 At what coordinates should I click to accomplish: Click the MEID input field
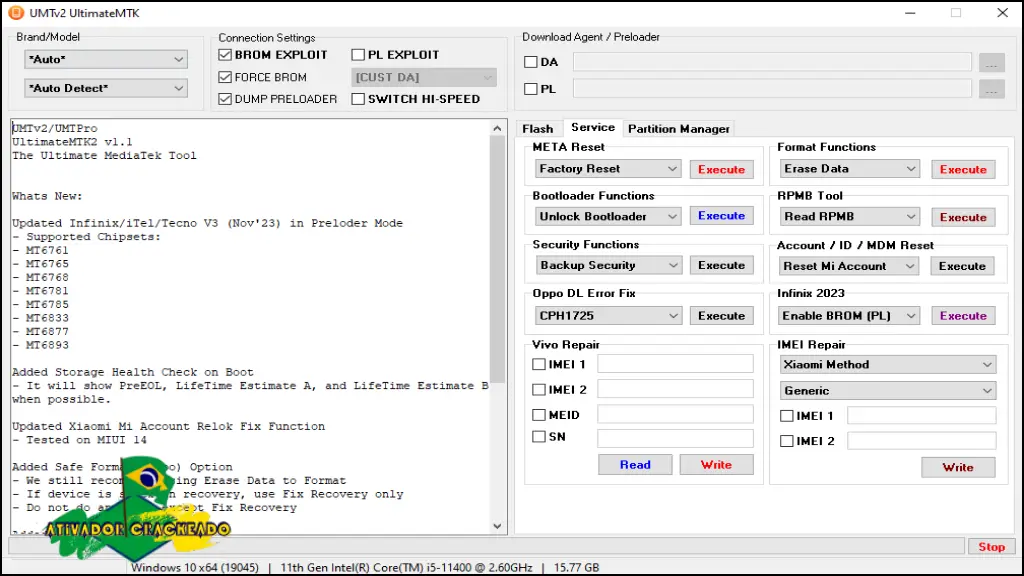pos(675,414)
